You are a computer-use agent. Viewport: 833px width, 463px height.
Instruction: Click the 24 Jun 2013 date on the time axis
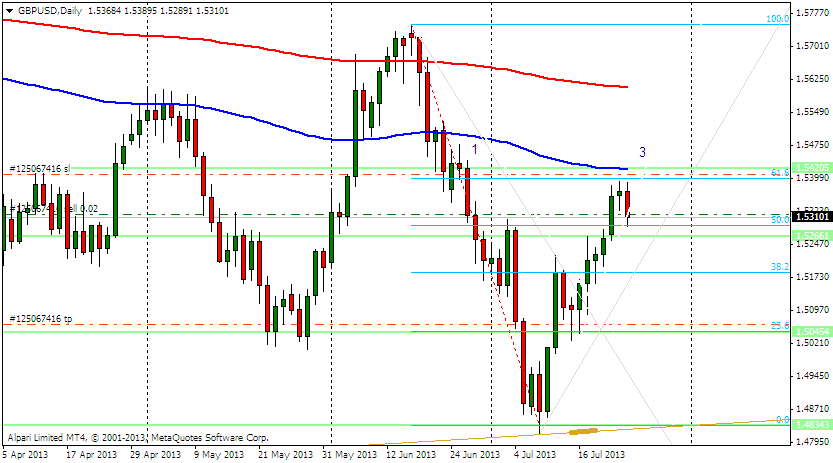(475, 455)
